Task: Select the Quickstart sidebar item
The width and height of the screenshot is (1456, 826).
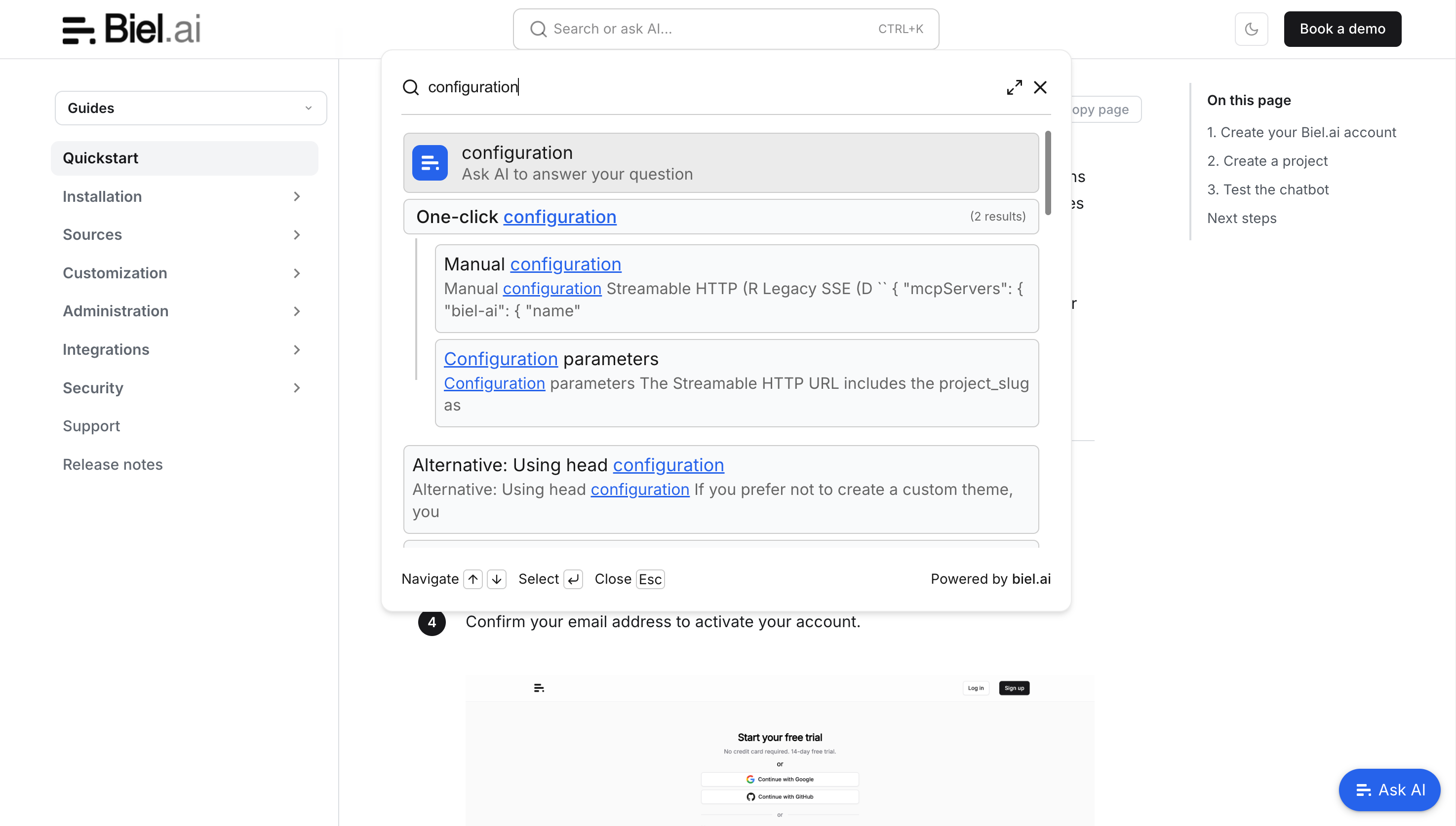Action: point(185,158)
